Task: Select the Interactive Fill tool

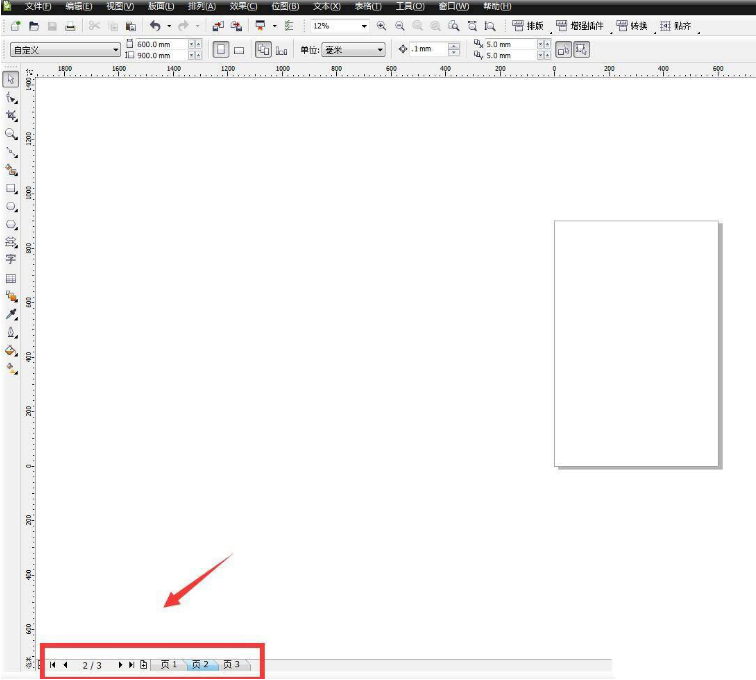Action: pos(11,369)
